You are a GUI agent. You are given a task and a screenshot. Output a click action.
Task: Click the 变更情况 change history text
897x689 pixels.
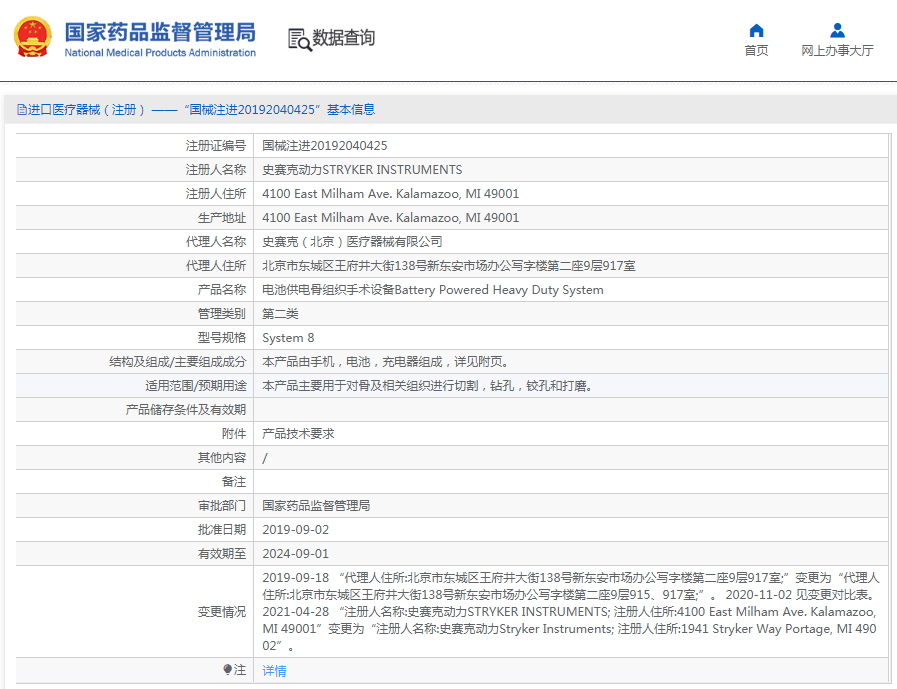570,612
